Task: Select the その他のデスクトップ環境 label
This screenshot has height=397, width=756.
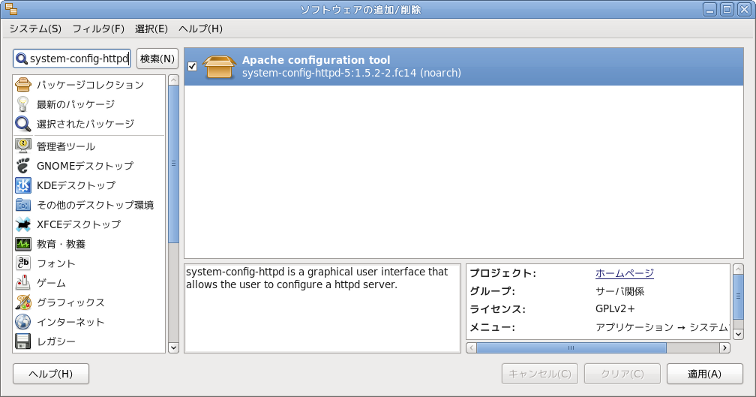Action: pos(95,205)
